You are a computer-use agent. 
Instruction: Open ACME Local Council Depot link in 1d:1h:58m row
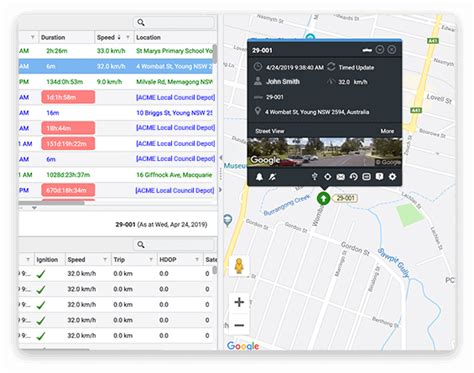pos(175,97)
